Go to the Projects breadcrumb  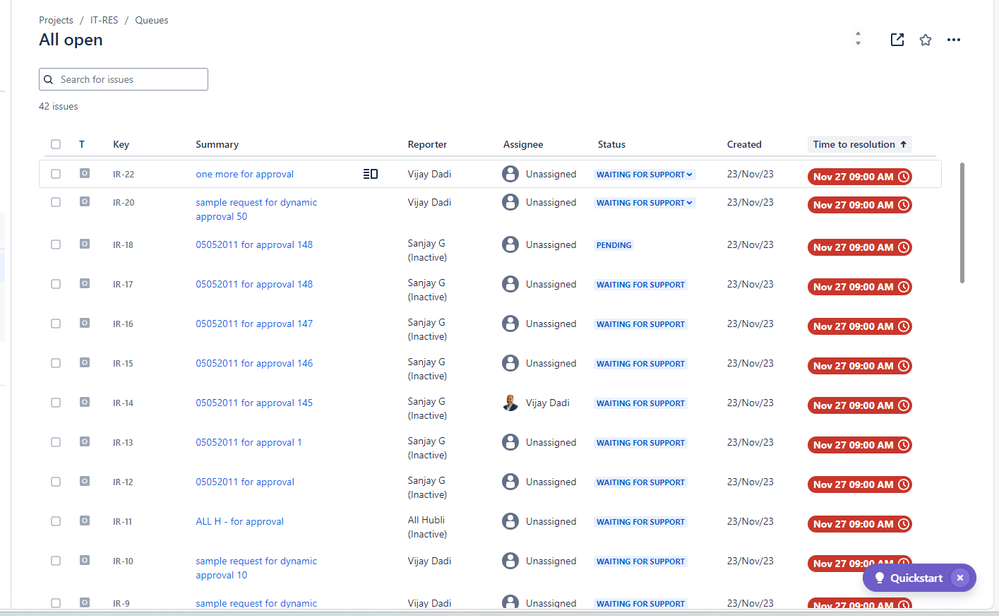(56, 20)
